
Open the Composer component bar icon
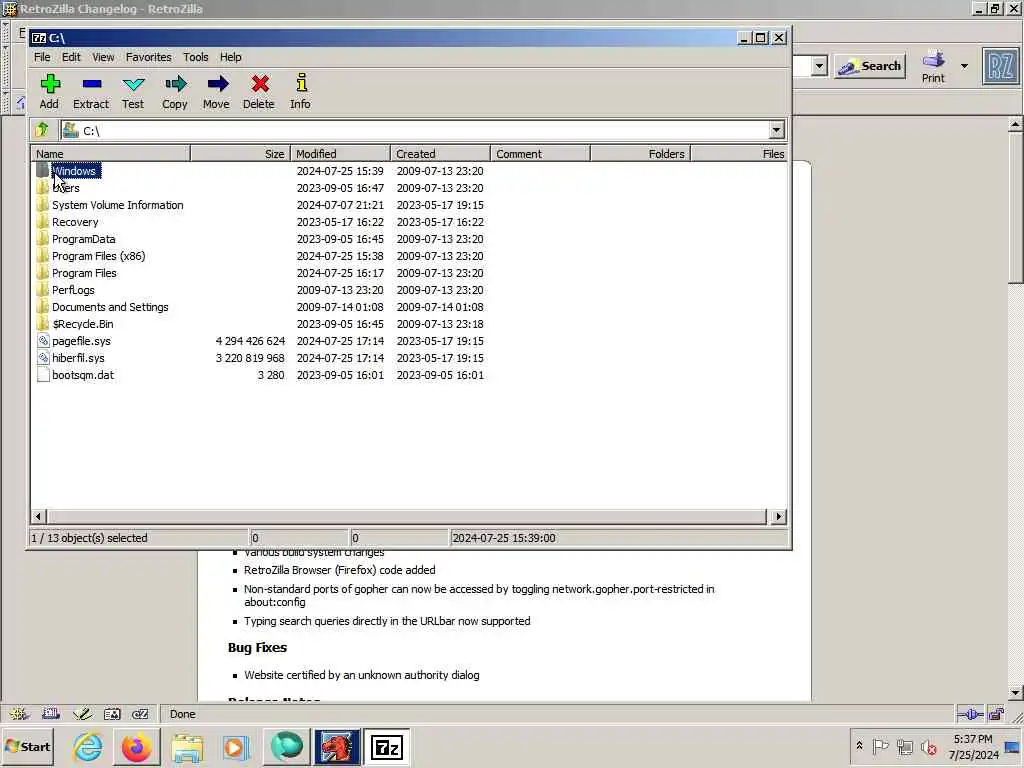[82, 714]
